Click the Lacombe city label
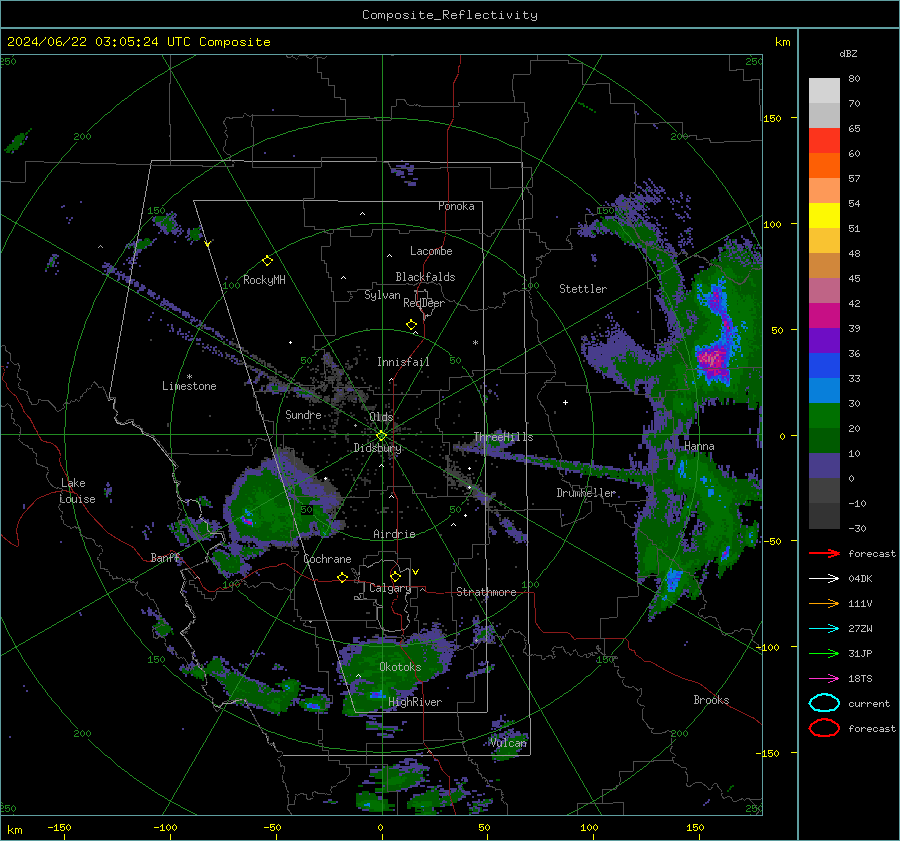 pos(431,251)
